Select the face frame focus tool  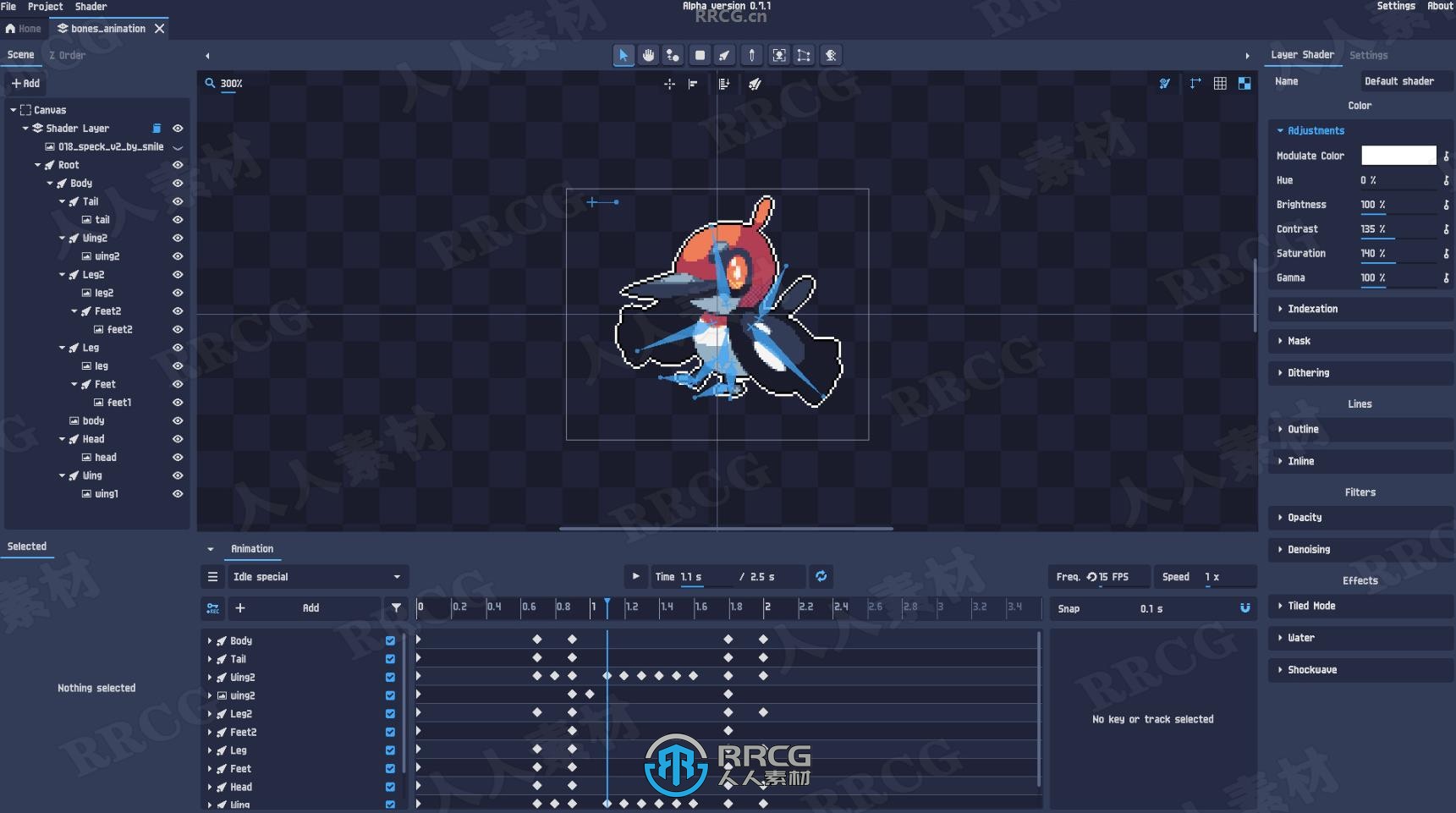tap(779, 55)
